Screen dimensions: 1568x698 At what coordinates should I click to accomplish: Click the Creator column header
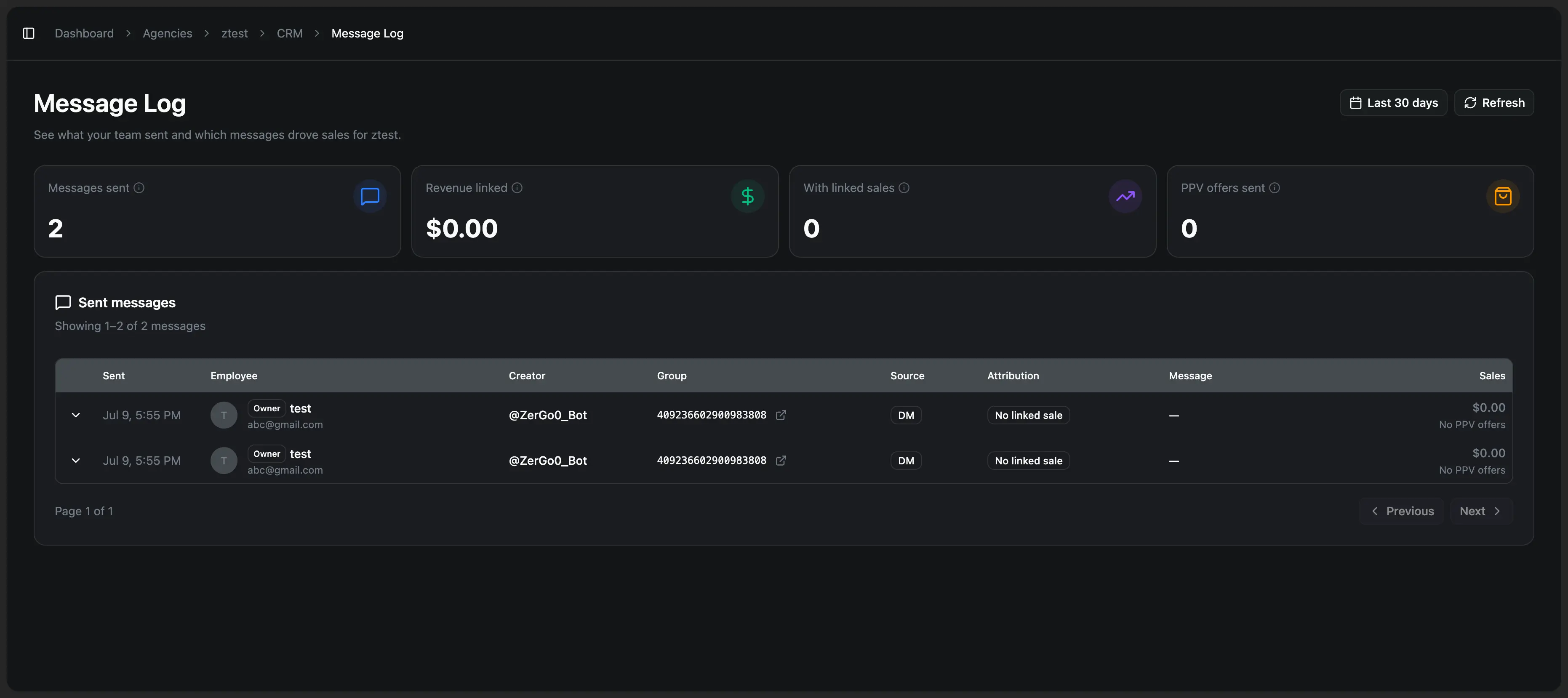point(527,376)
